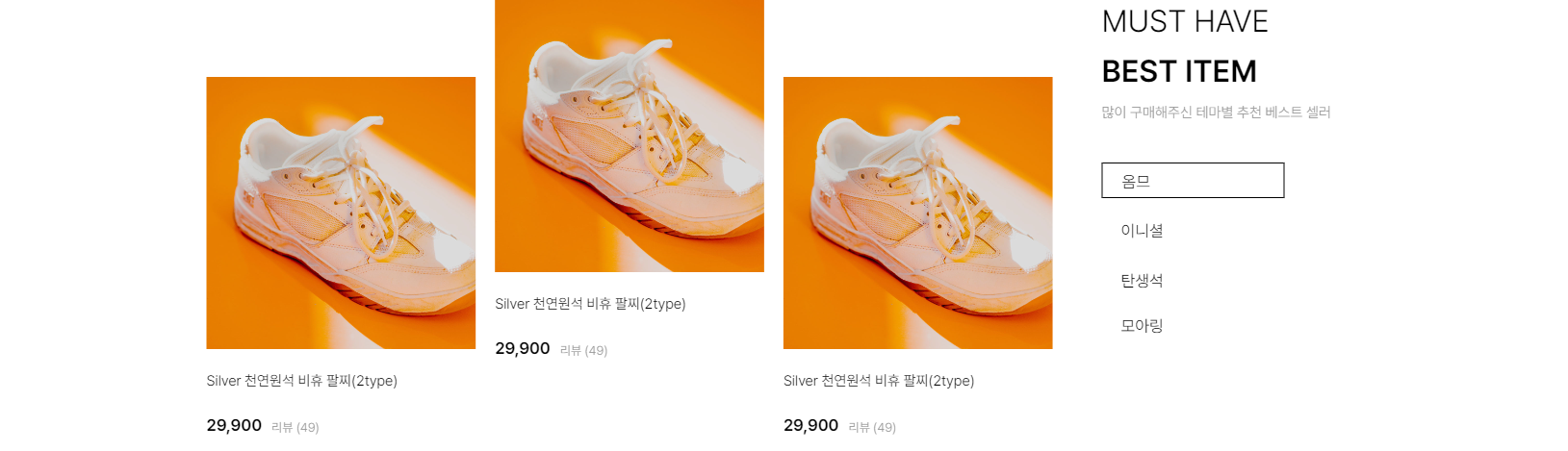Screen dimensions: 1568x451
Task: View 리뷰 (49) of the left product
Action: pos(295,427)
